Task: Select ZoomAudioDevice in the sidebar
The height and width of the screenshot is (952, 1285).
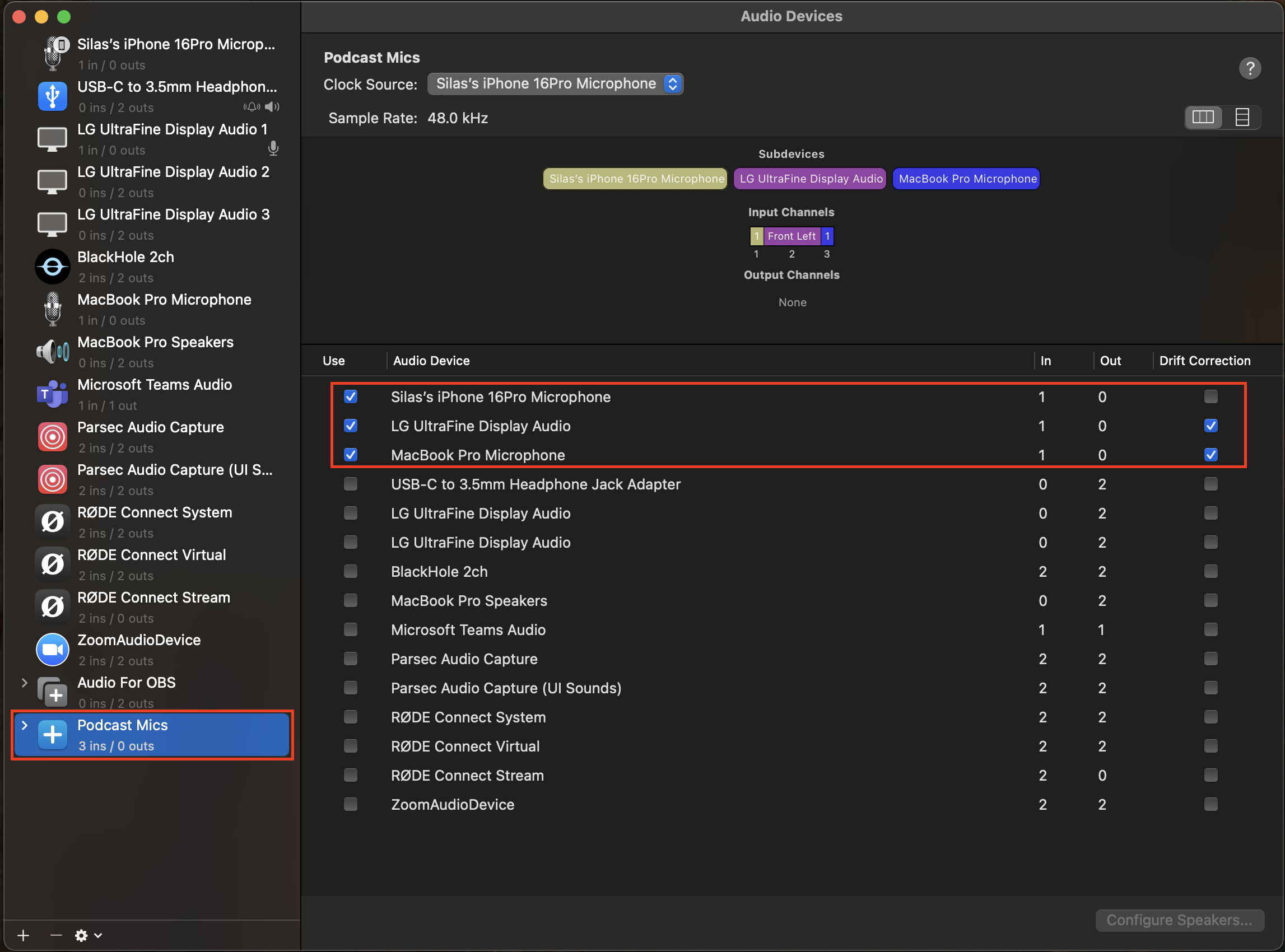Action: coord(152,650)
